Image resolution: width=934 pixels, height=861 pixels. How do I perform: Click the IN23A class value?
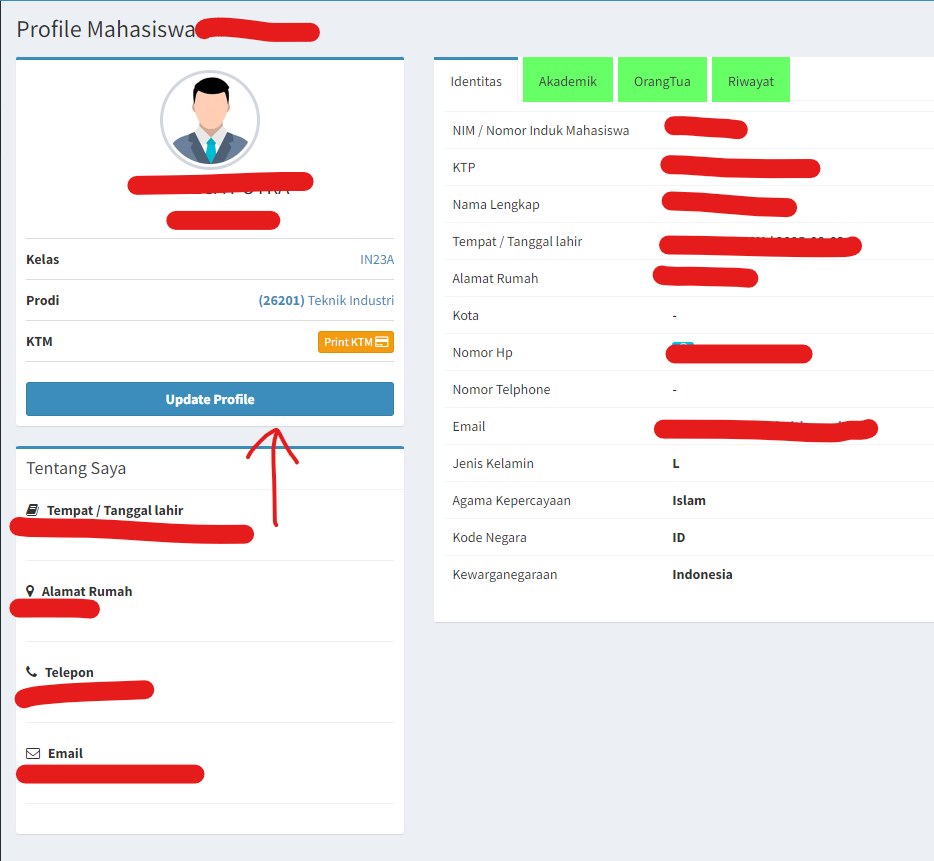(x=377, y=259)
